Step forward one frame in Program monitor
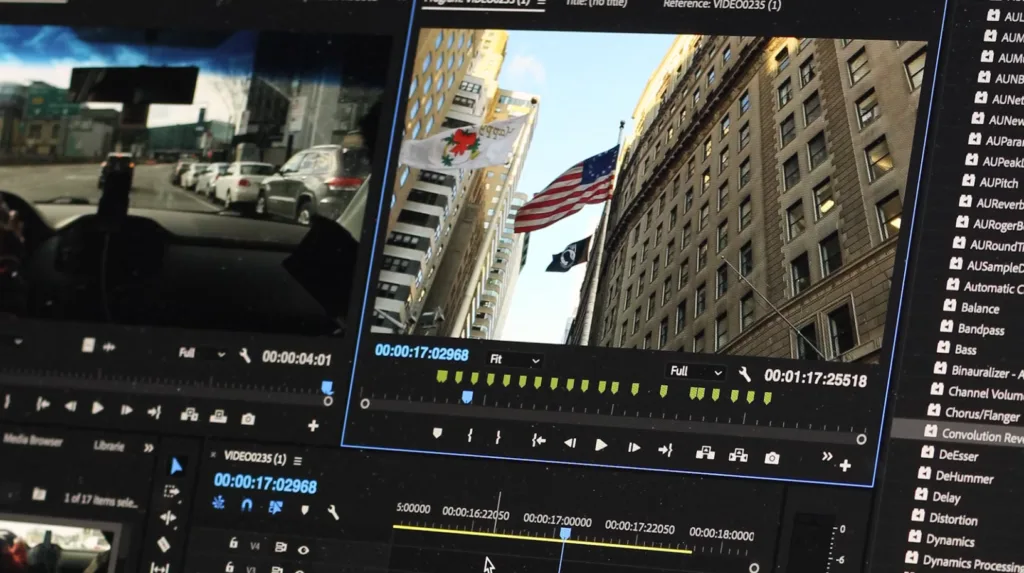 633,448
